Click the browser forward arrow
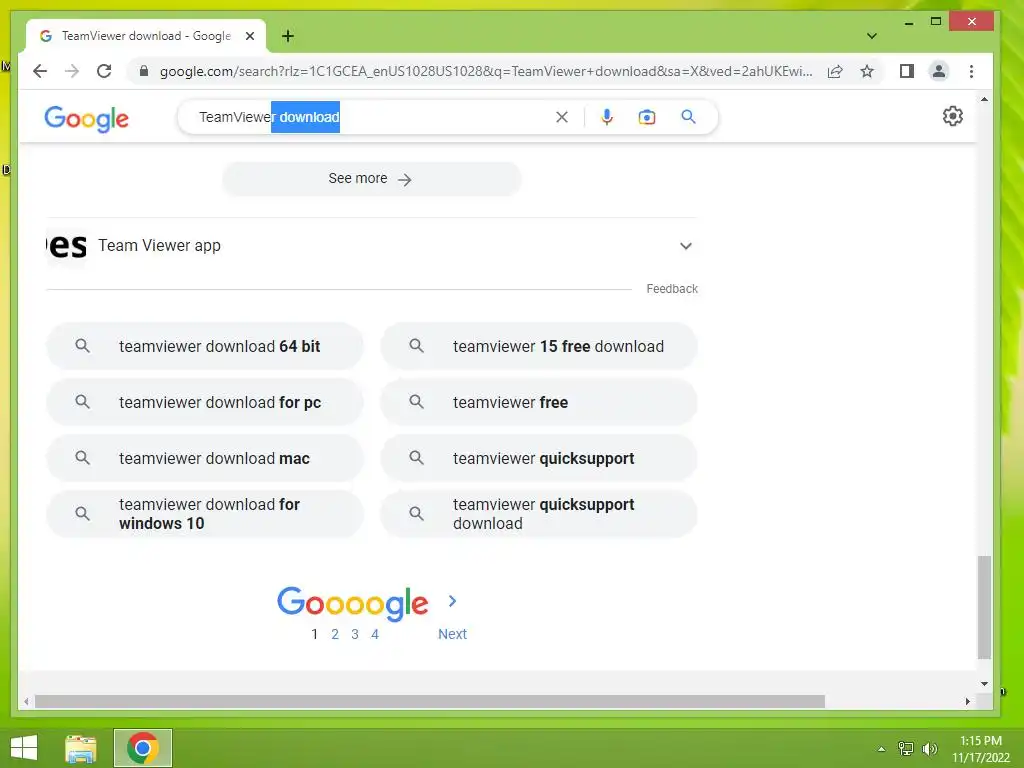This screenshot has height=768, width=1024. pos(72,71)
